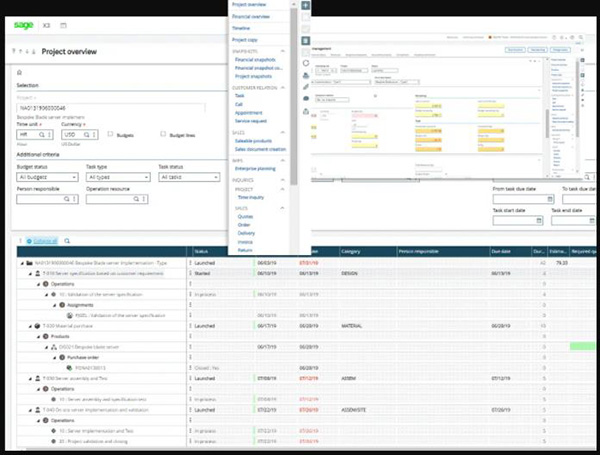Image resolution: width=600 pixels, height=455 pixels.
Task: Tick the Budget lines checkbox
Action: (x=163, y=134)
